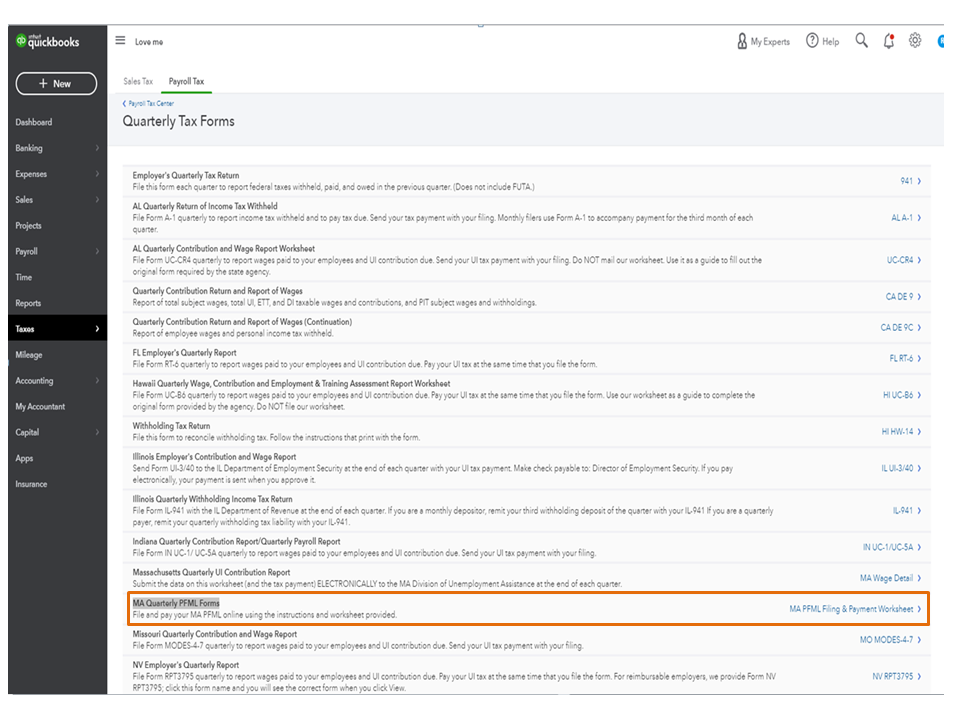
Task: Open notifications bell
Action: 889,41
